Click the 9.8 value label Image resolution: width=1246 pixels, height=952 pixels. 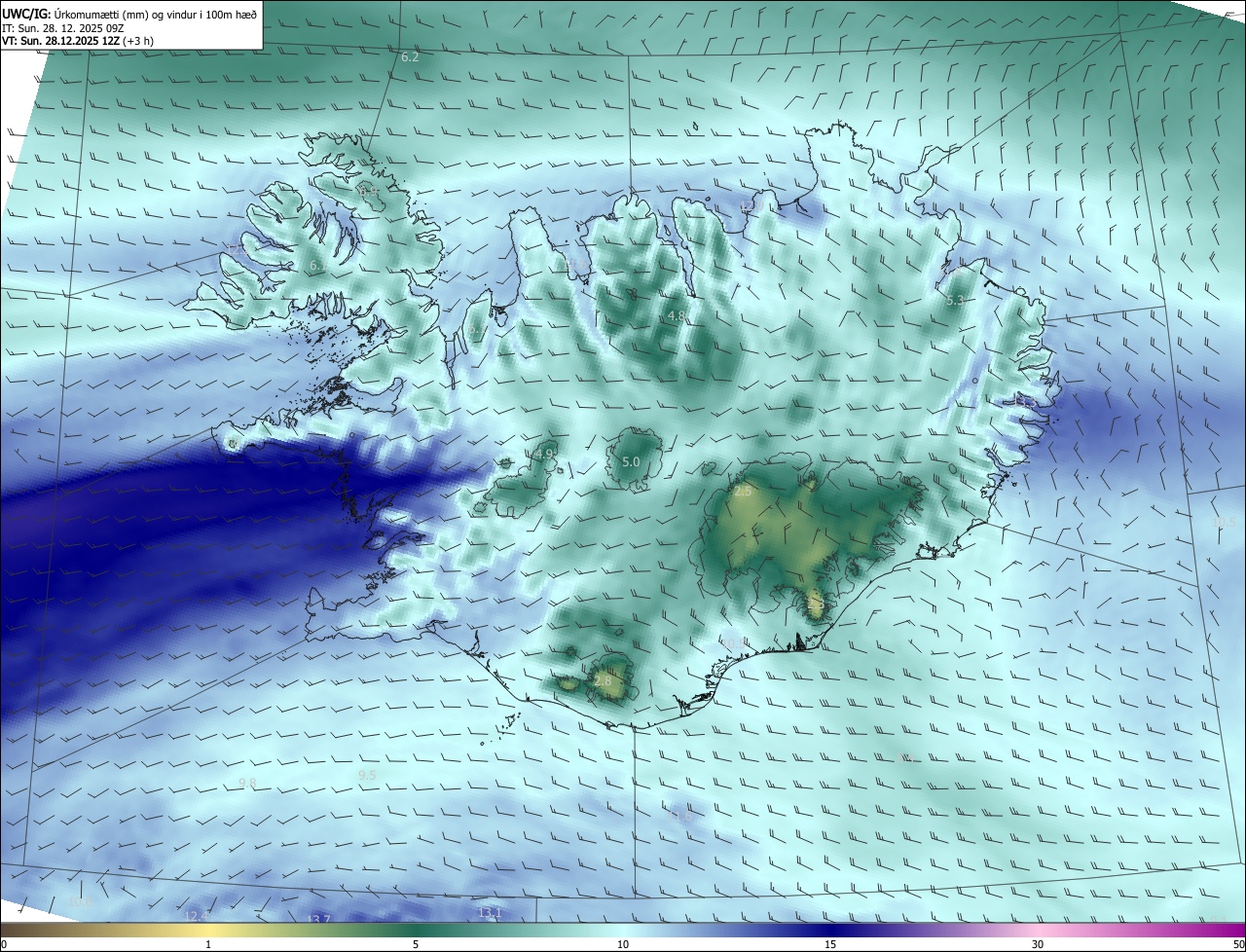(x=247, y=784)
